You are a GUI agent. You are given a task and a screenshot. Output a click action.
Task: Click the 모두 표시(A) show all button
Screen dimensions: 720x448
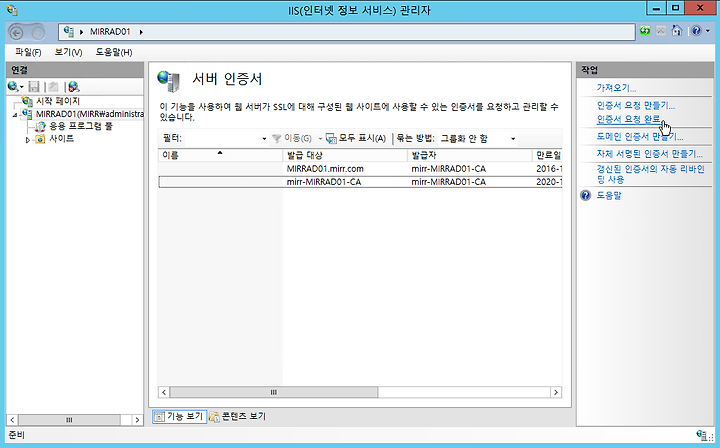click(x=356, y=138)
